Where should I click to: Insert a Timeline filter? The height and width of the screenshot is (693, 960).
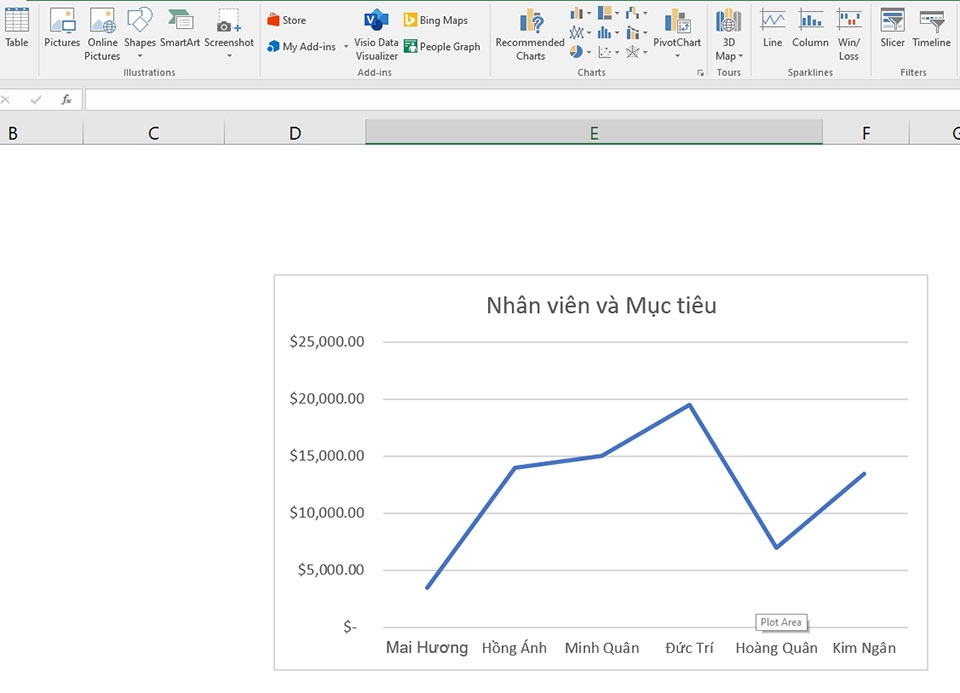point(932,28)
